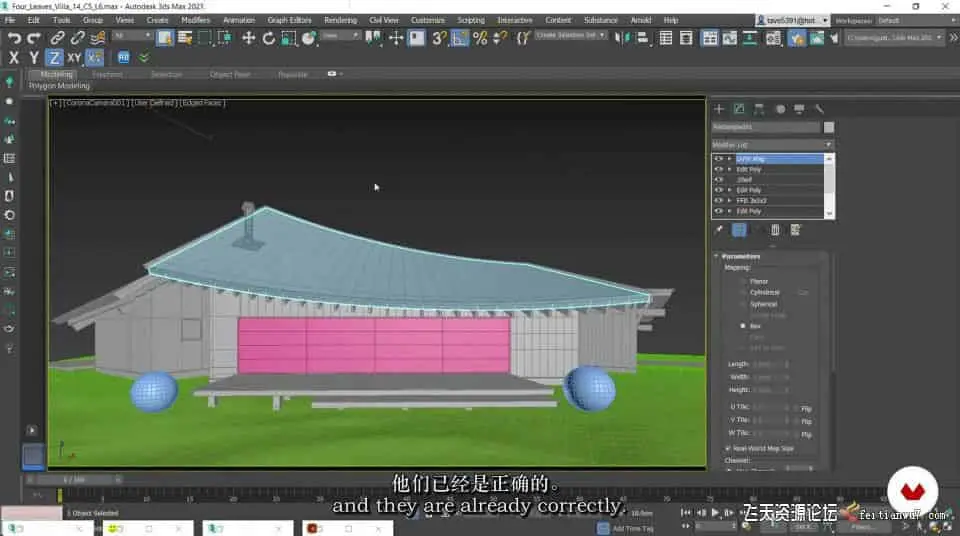Open the user account sign-in dropdown
Viewport: 960px width, 536px height.
pos(793,20)
